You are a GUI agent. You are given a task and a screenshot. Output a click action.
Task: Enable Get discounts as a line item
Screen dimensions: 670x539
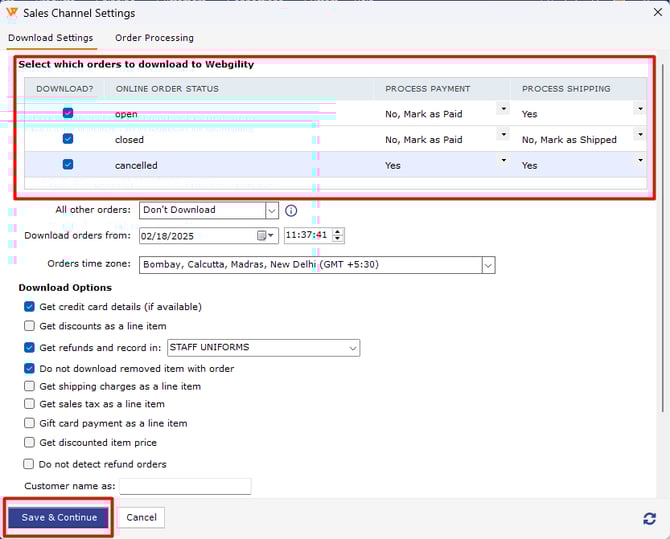click(x=29, y=326)
